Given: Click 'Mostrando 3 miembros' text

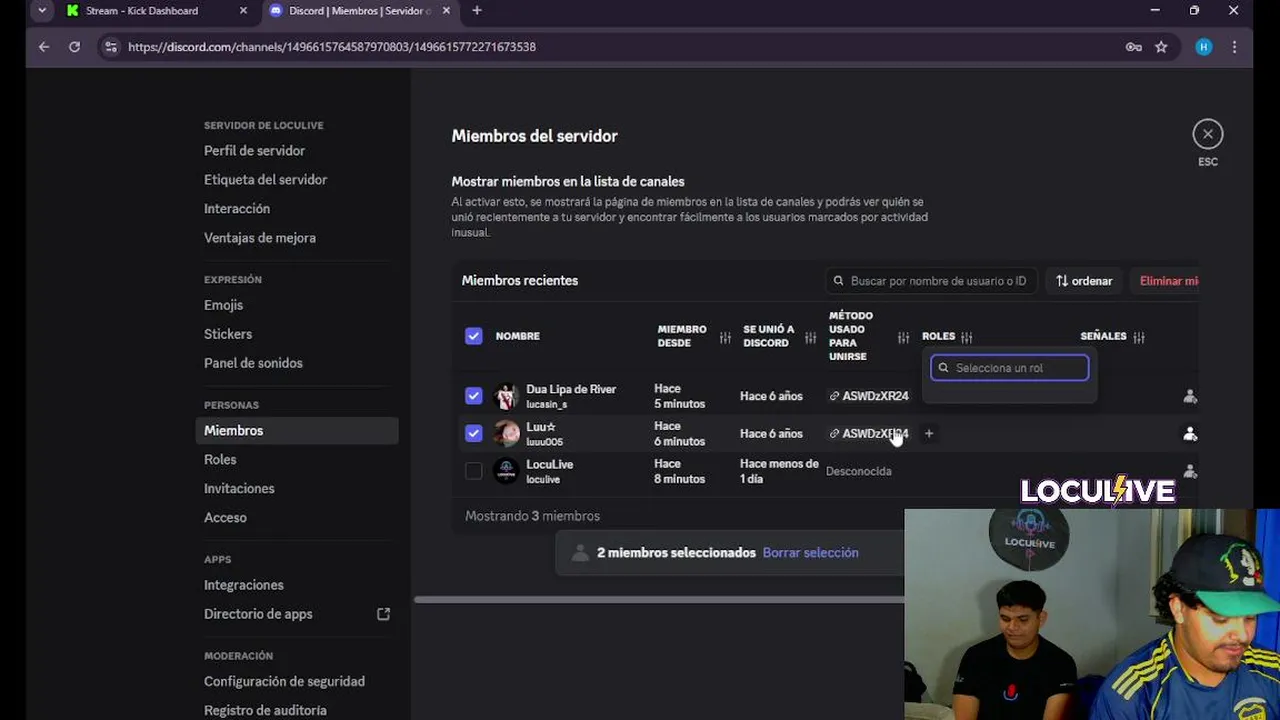Looking at the screenshot, I should tap(533, 516).
